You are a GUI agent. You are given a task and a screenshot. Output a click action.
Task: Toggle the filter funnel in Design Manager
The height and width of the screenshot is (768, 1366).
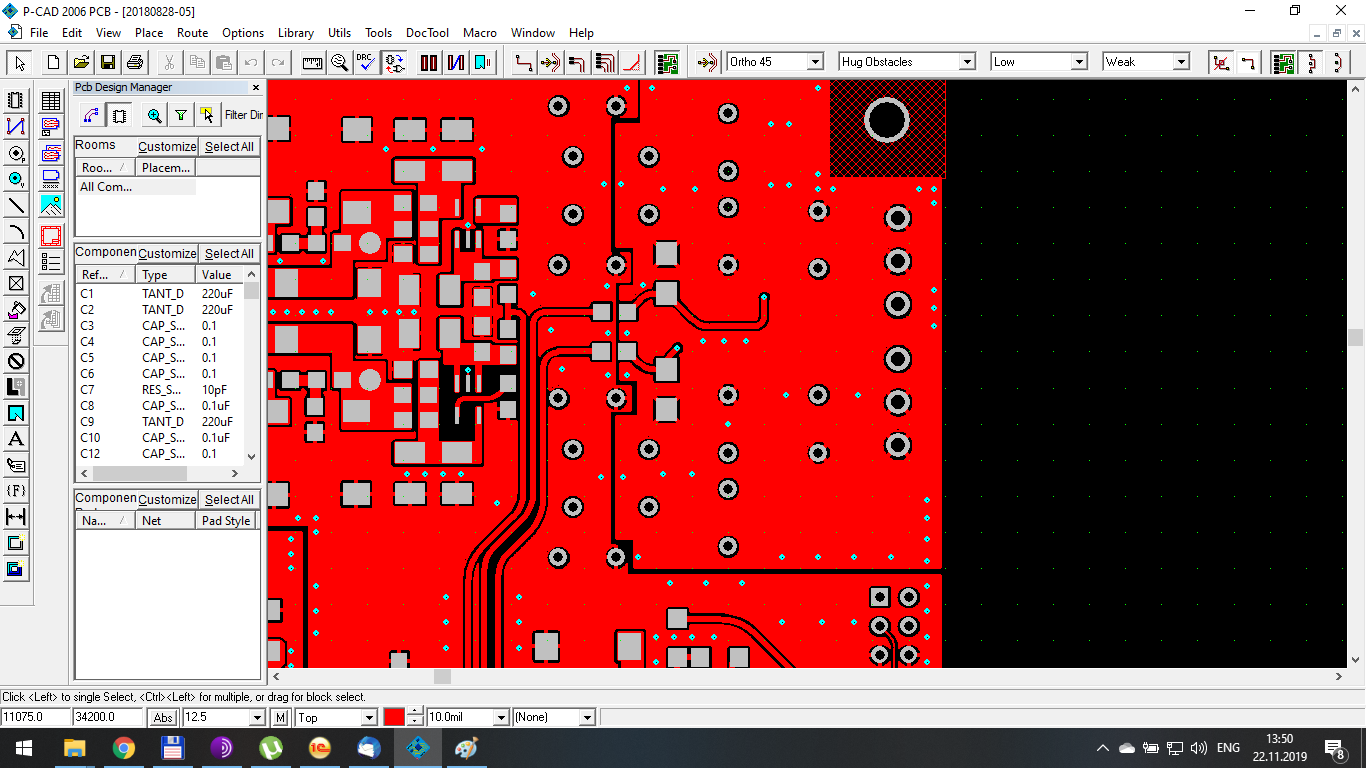point(180,115)
